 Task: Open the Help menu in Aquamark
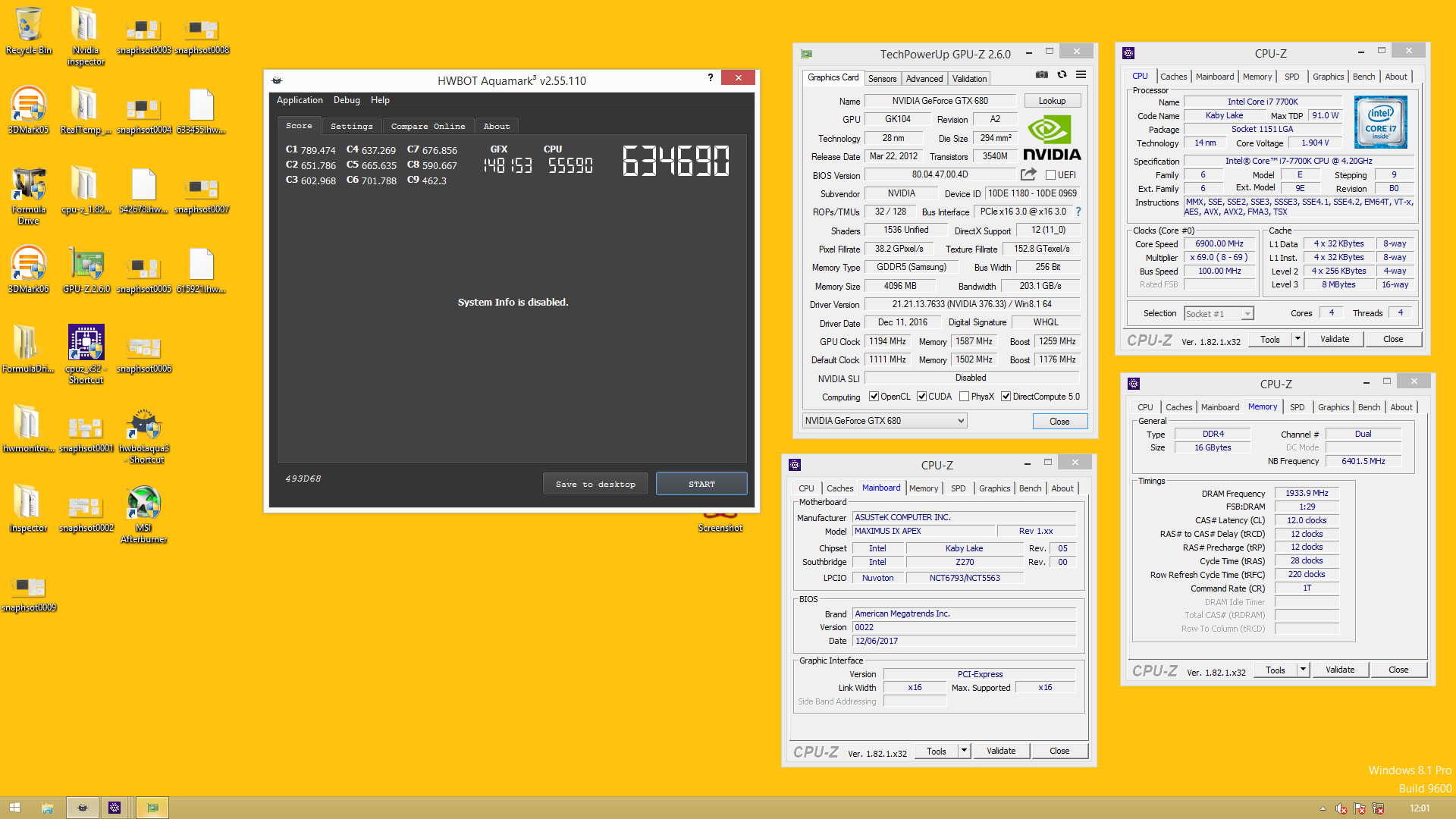click(380, 100)
